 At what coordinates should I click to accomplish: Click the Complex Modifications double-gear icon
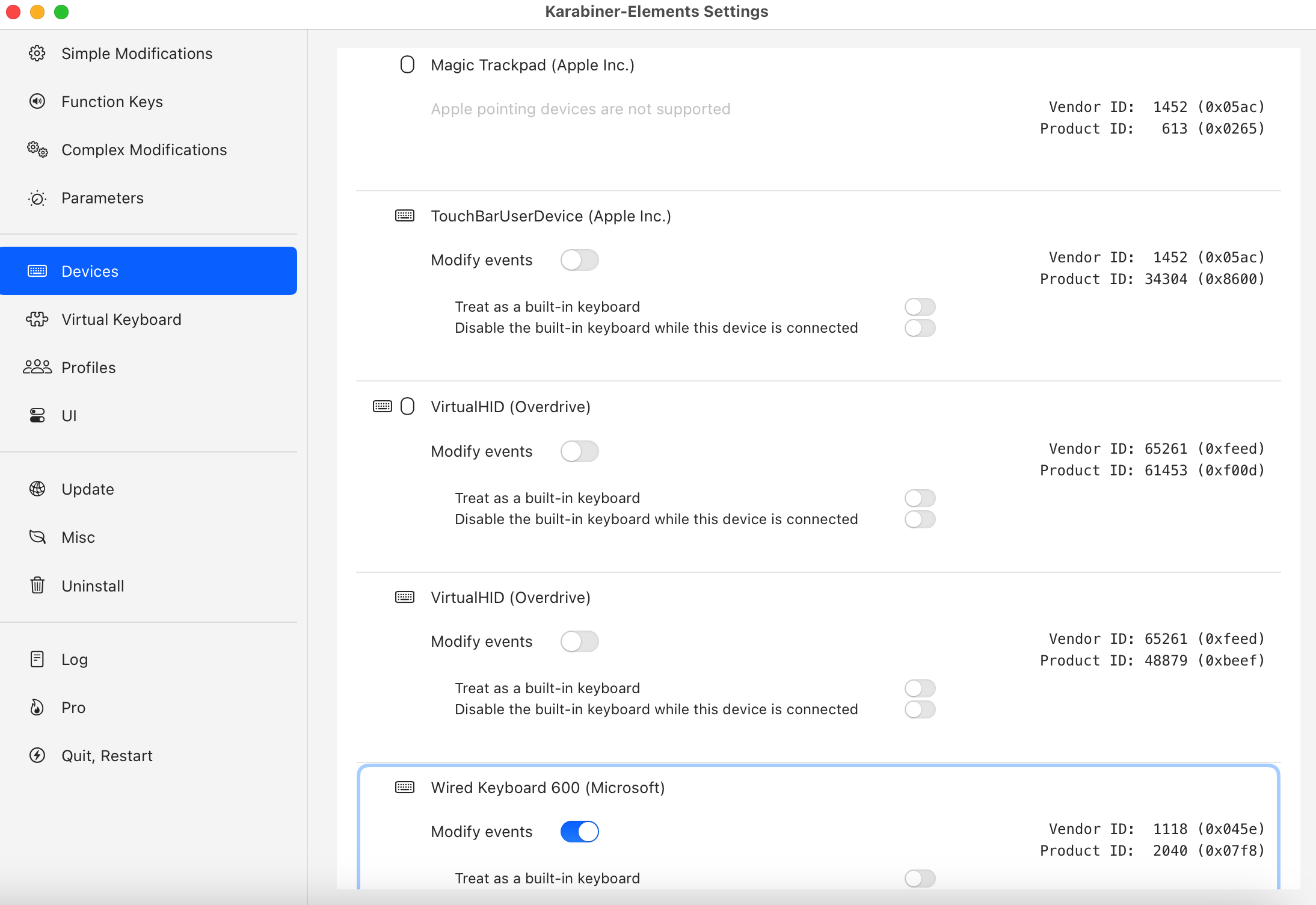coord(37,150)
